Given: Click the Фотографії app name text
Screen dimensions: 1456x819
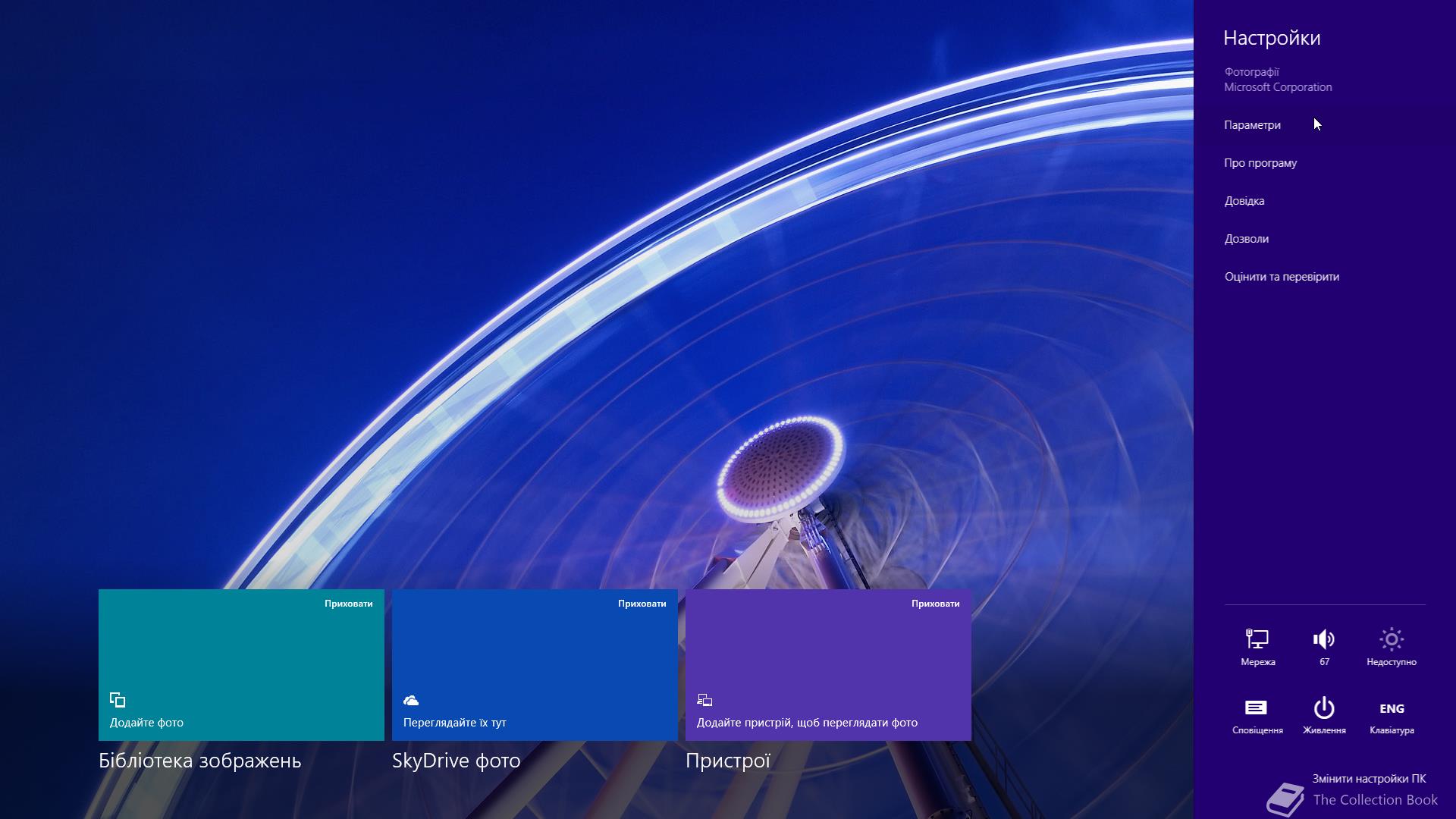Looking at the screenshot, I should click(1251, 72).
